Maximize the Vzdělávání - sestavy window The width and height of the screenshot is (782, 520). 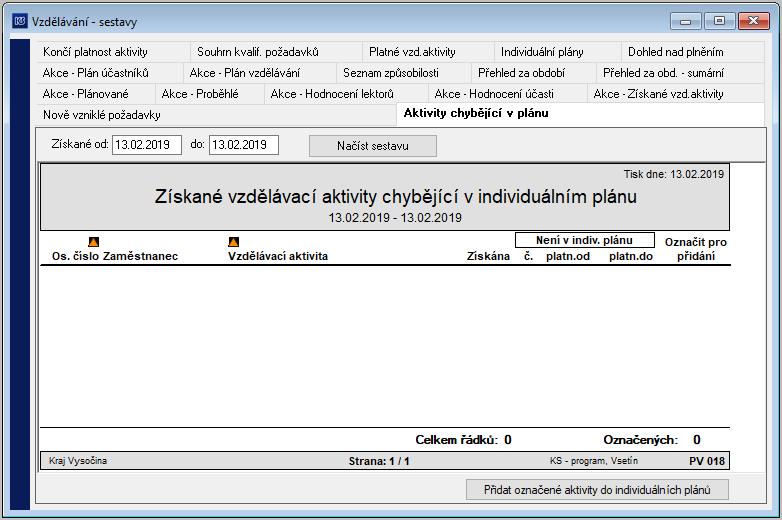click(x=719, y=21)
